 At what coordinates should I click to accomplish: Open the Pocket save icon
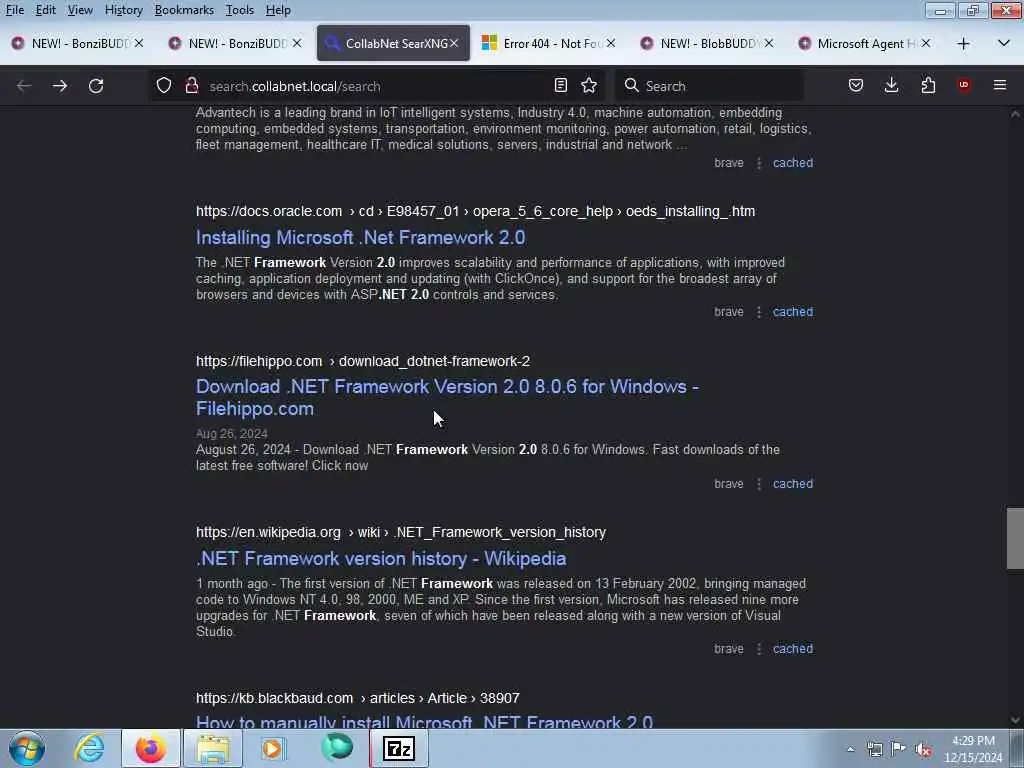pyautogui.click(x=856, y=86)
